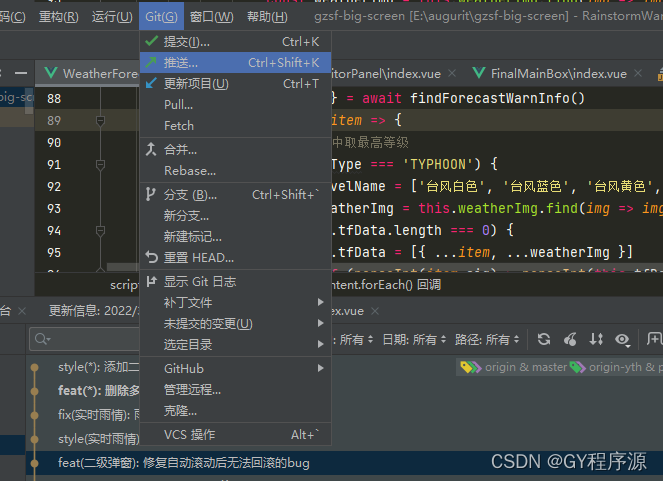
Task: Expand the 未提交的变更(U) submenu
Action: (236, 323)
